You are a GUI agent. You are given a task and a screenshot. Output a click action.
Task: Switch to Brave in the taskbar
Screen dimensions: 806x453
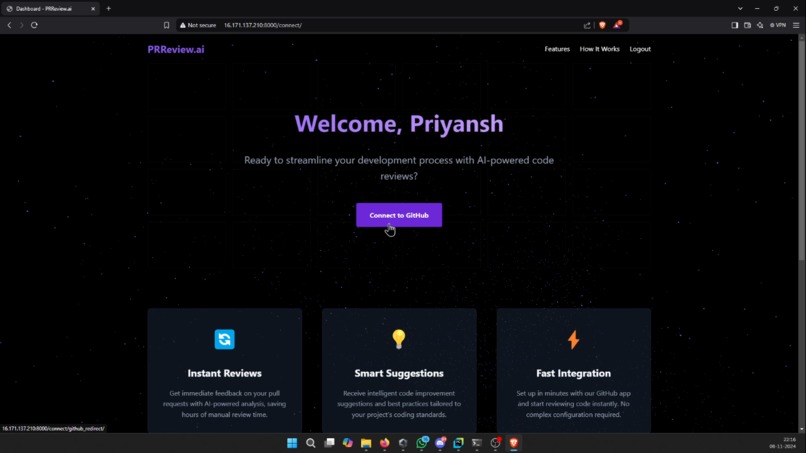pyautogui.click(x=514, y=443)
